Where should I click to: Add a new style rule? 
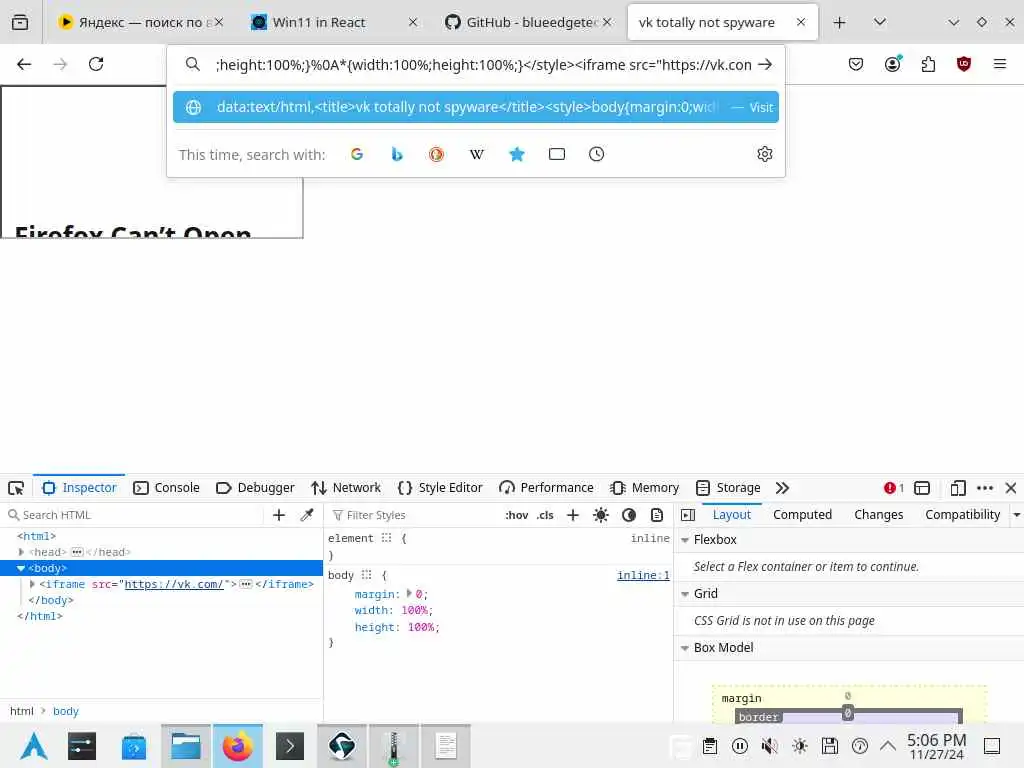[573, 515]
